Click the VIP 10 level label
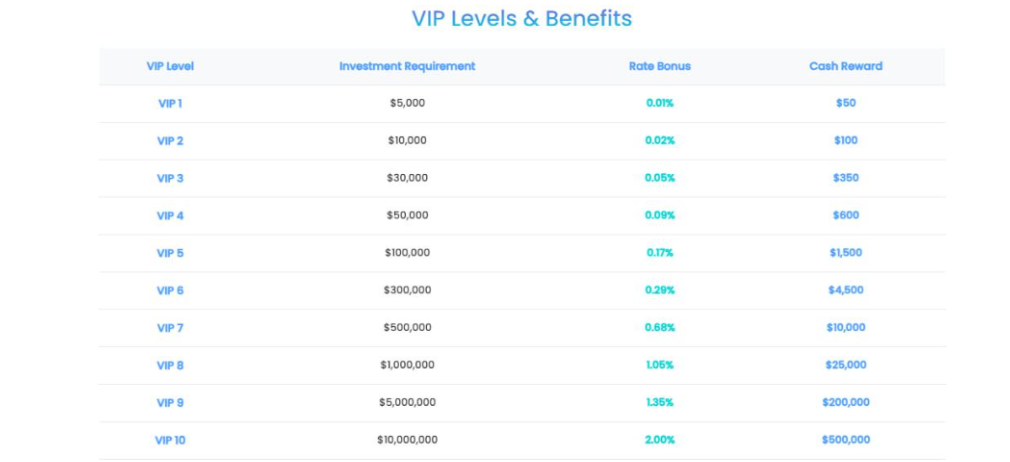 170,440
